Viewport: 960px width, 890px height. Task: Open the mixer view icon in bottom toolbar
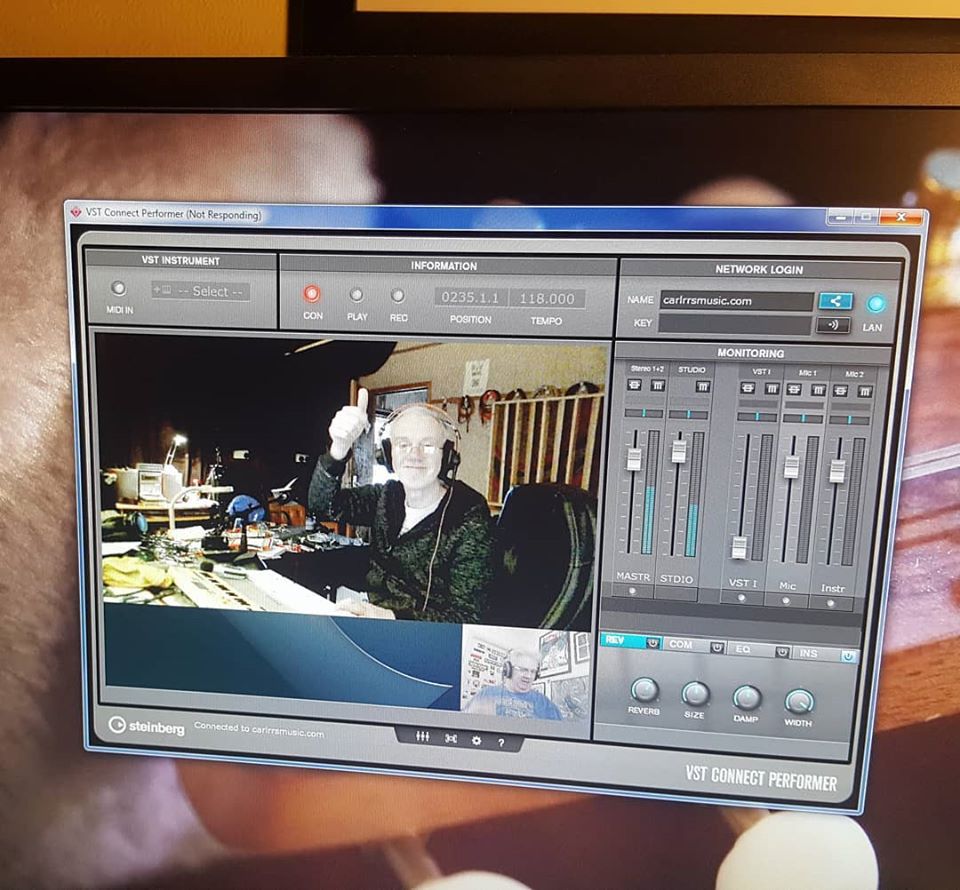pyautogui.click(x=422, y=736)
